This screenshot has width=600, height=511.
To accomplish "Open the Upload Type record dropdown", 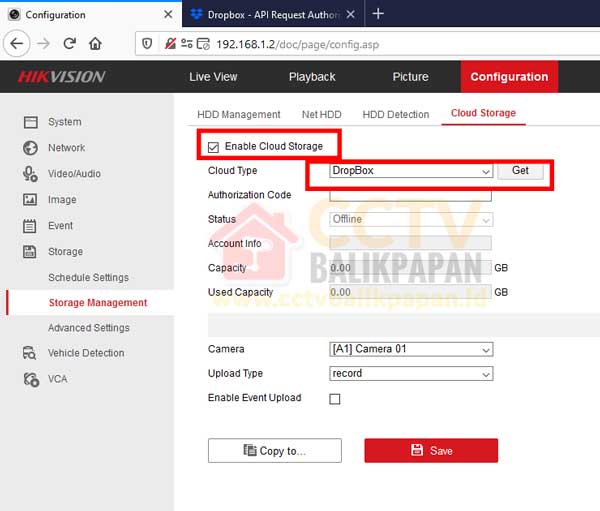I will tap(411, 374).
